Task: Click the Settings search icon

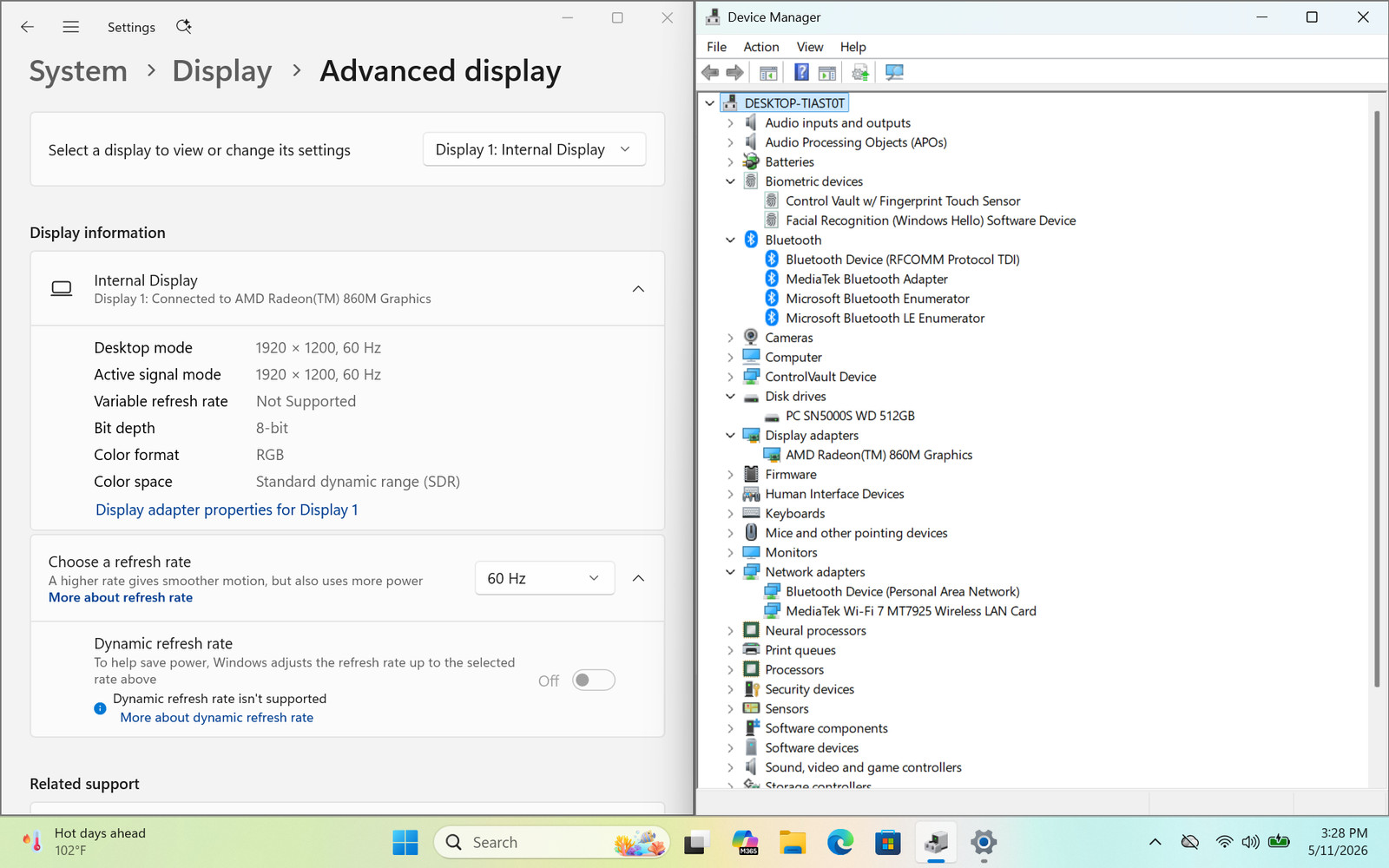Action: (184, 27)
